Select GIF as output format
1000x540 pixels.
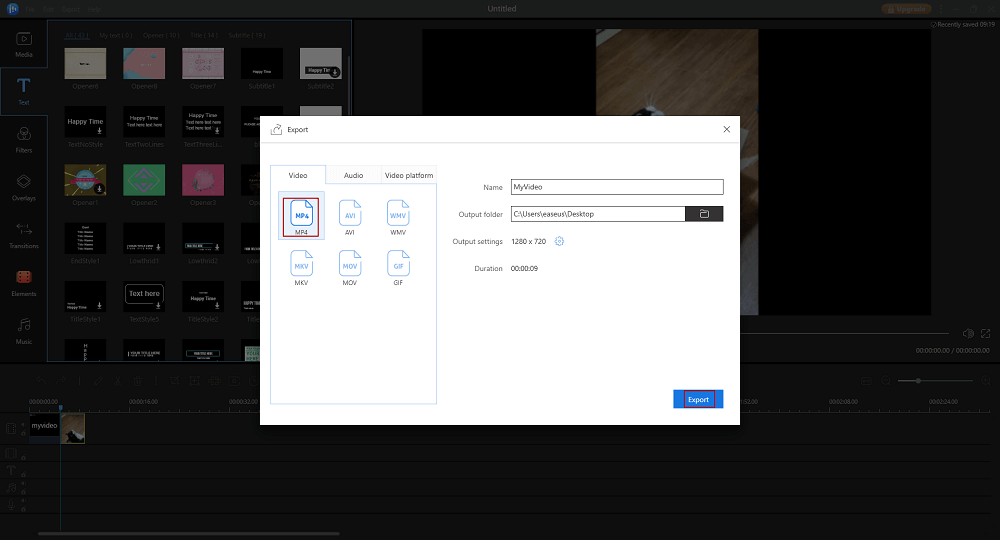(398, 265)
